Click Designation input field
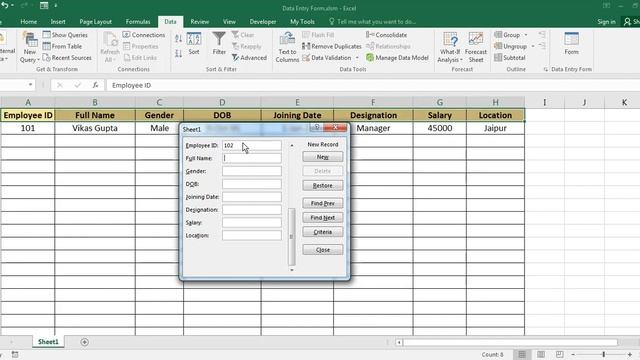640x360 pixels. coord(251,209)
